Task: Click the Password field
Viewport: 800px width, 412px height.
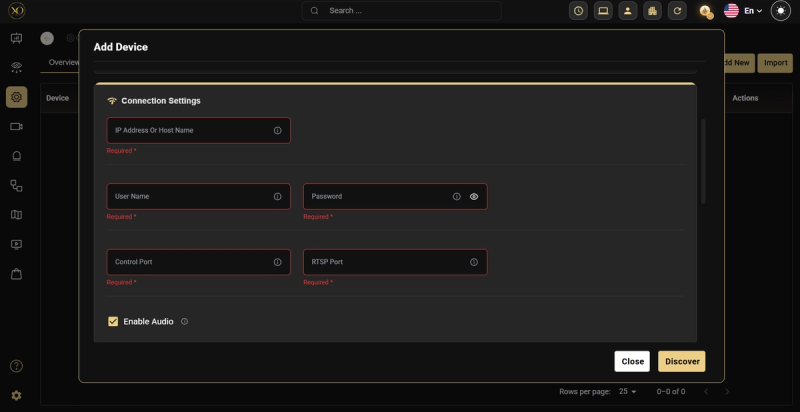Action: (395, 196)
